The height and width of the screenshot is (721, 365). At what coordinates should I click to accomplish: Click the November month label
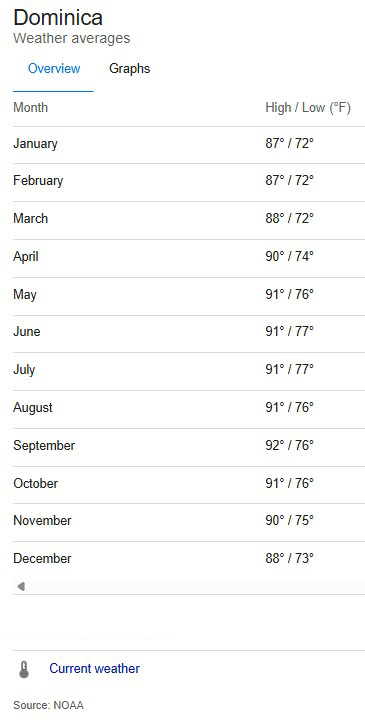(x=42, y=521)
